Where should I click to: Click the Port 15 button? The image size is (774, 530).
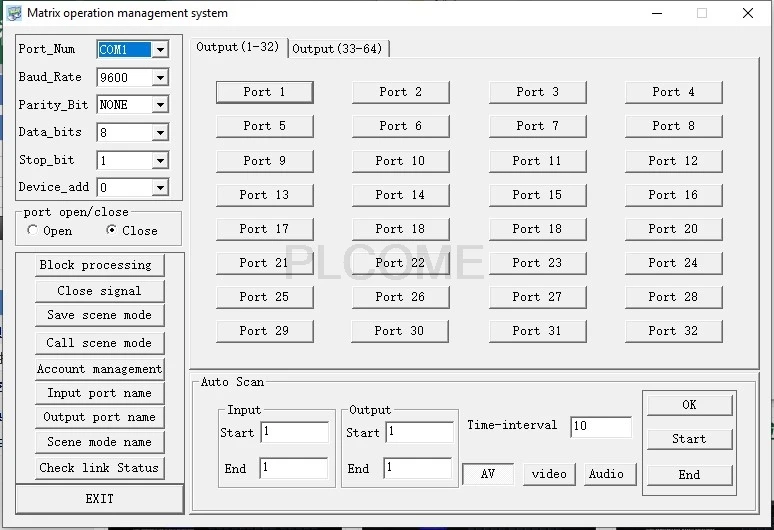tap(538, 195)
